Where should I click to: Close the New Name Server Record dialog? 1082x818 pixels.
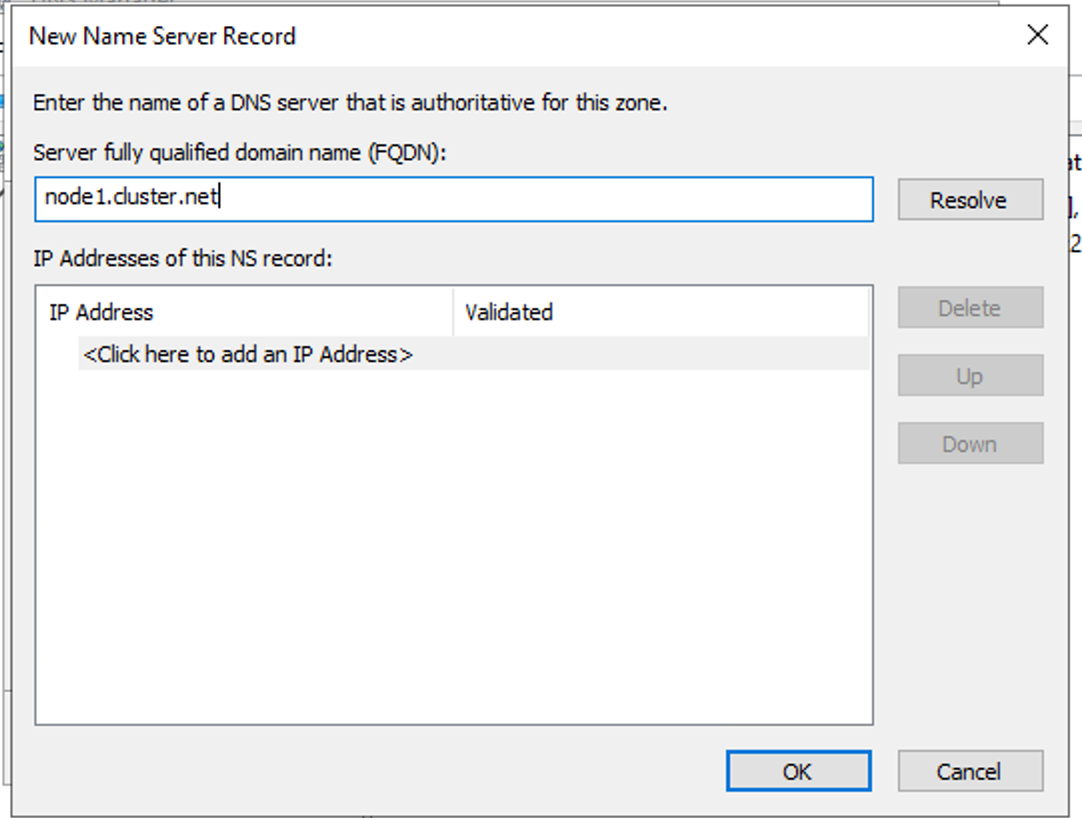[1038, 36]
